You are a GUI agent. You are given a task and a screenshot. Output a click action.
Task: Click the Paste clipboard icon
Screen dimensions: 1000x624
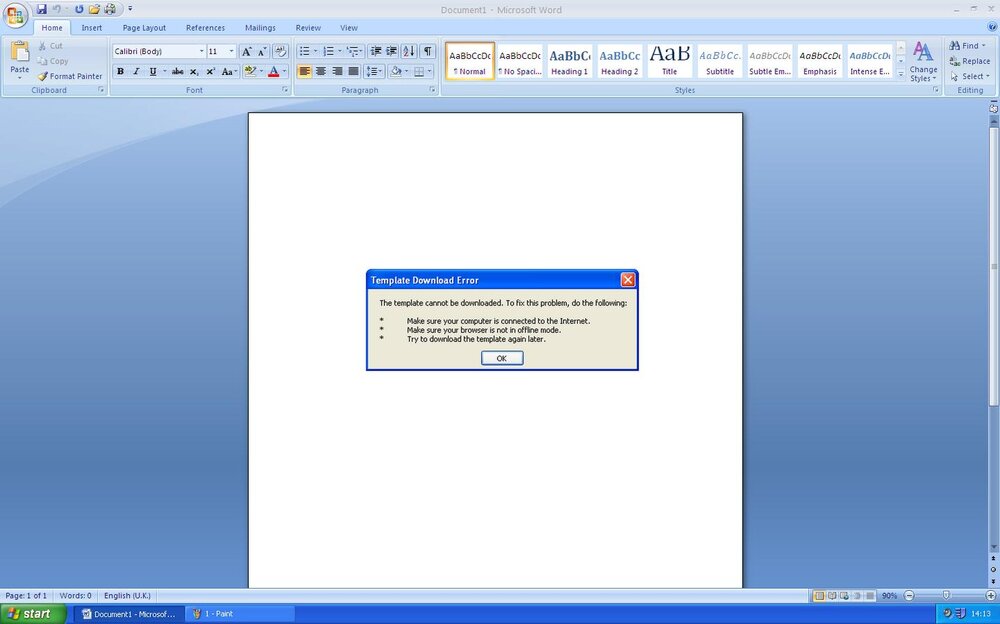click(20, 51)
